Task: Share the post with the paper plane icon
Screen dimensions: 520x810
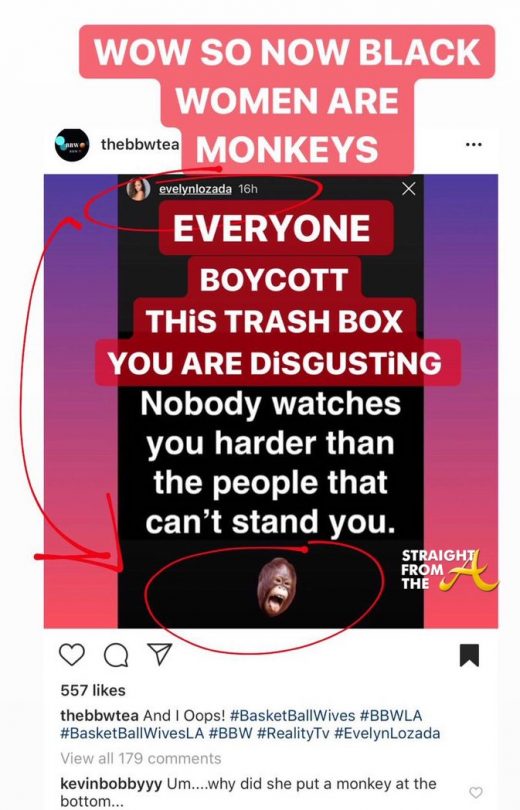Action: 159,653
